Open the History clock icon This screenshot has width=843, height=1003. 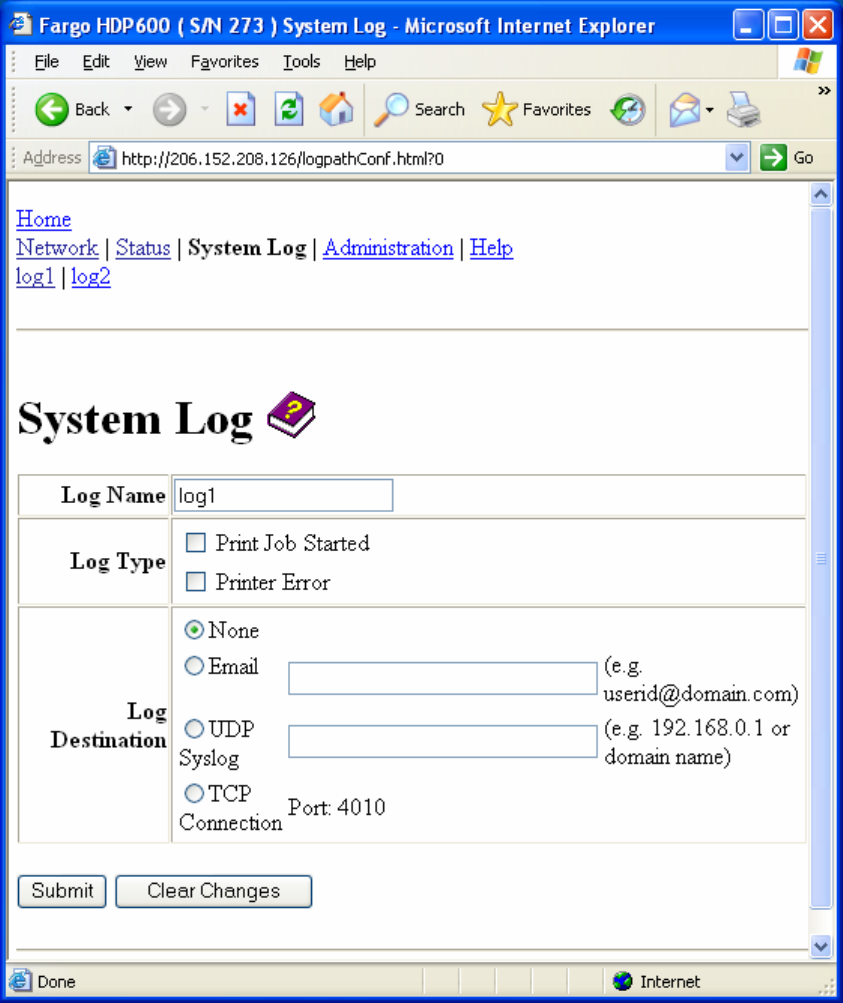coord(627,109)
